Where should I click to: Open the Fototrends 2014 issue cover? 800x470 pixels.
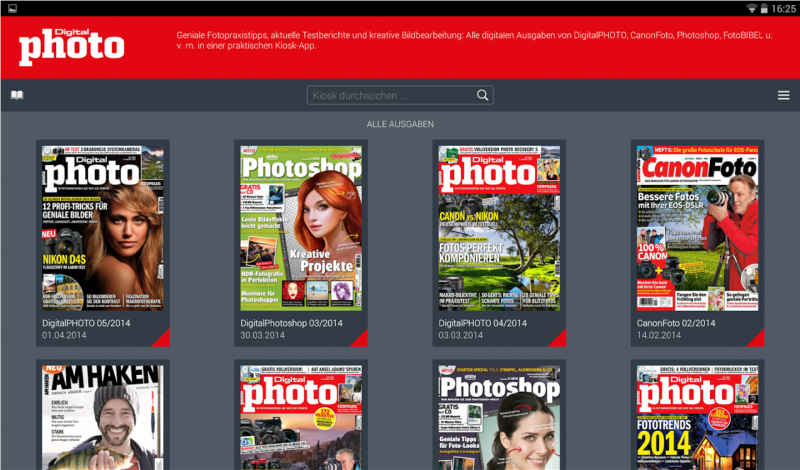click(x=697, y=417)
